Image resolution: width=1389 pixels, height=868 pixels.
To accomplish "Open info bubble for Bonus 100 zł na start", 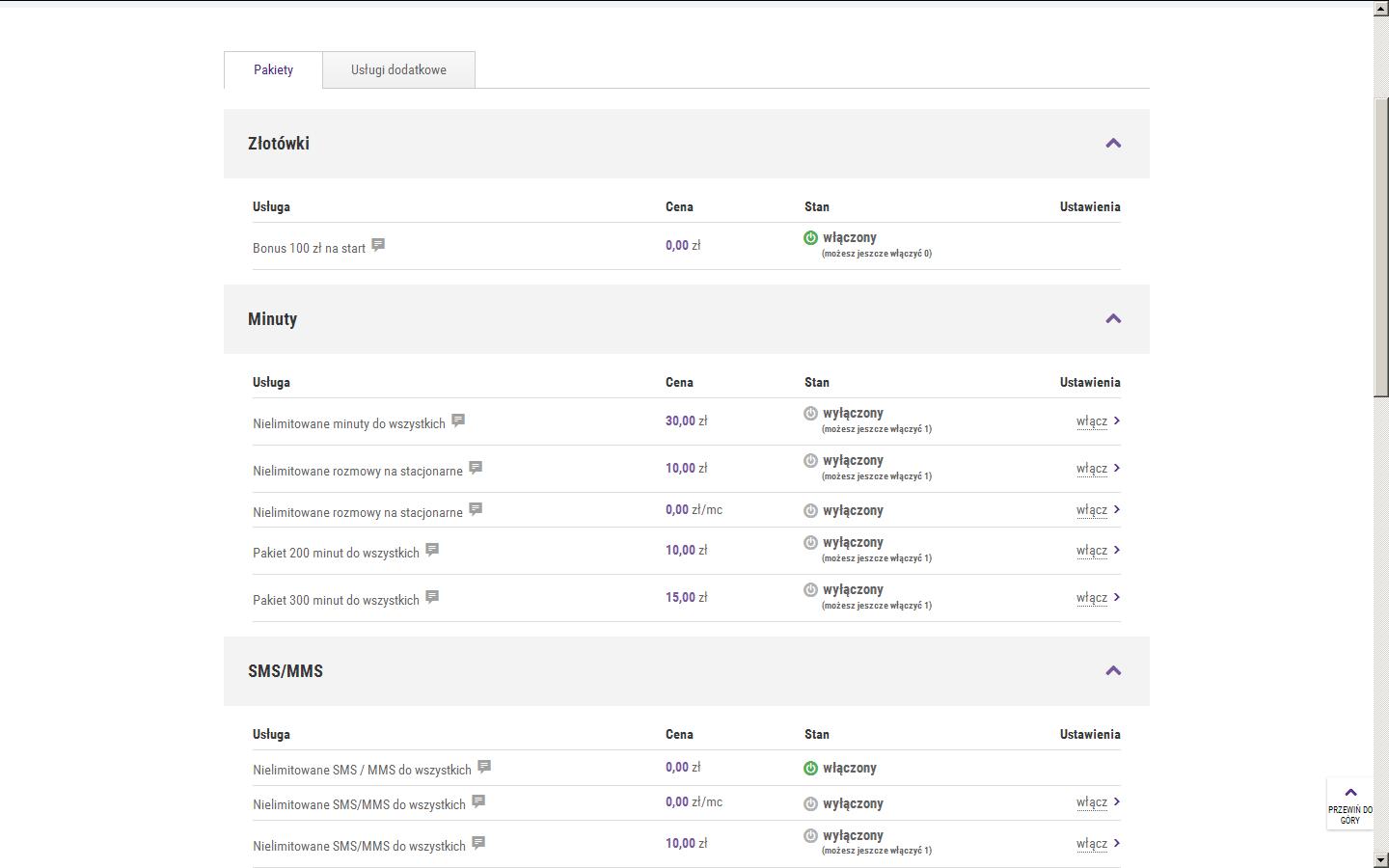I will (378, 245).
